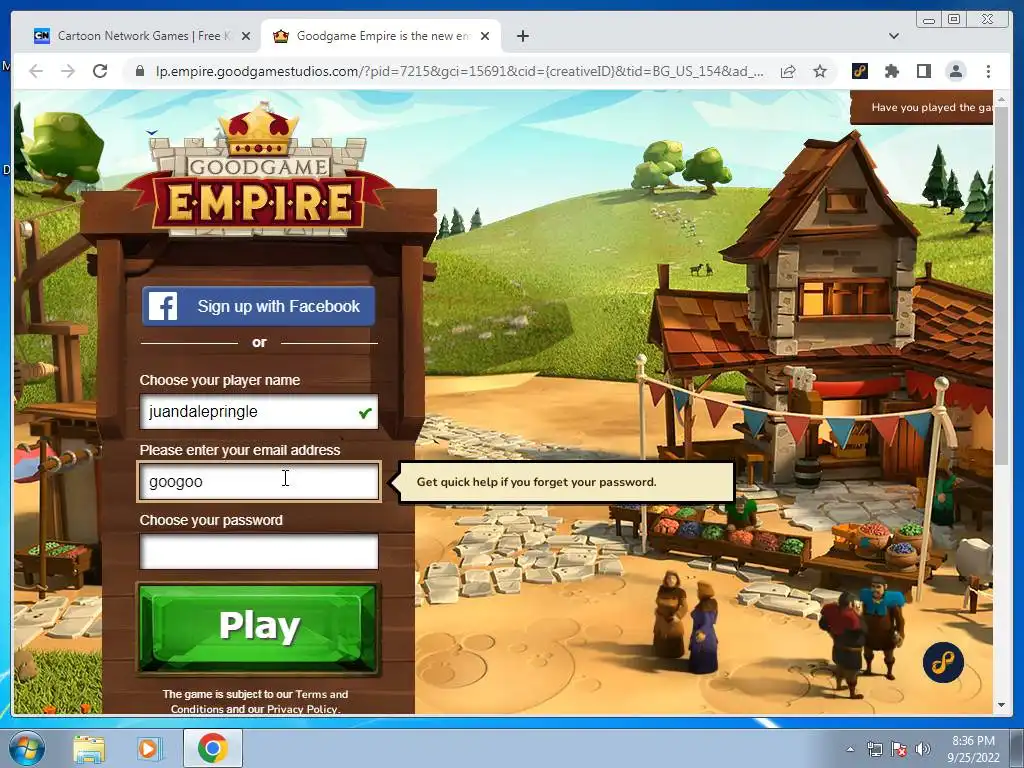Screen dimensions: 1024x768
Task: Open the Extensions puzzle menu
Action: click(891, 71)
